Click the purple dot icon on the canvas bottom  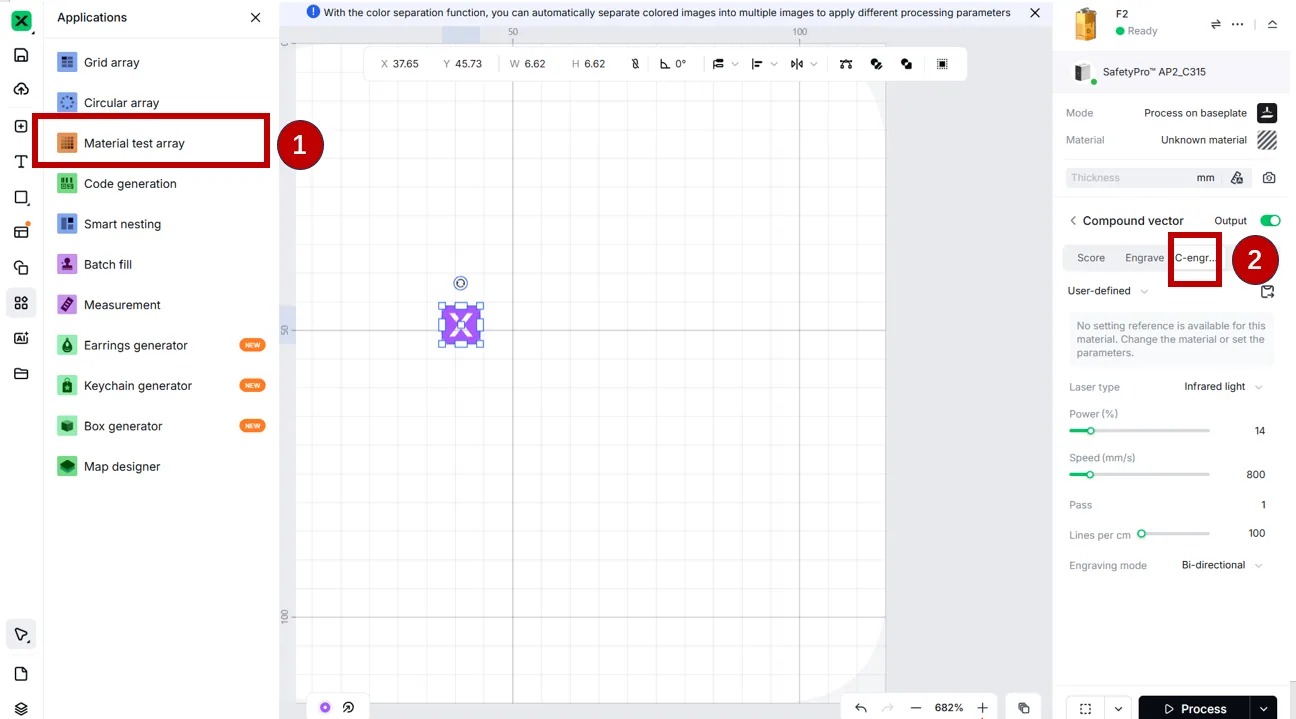pyautogui.click(x=325, y=707)
